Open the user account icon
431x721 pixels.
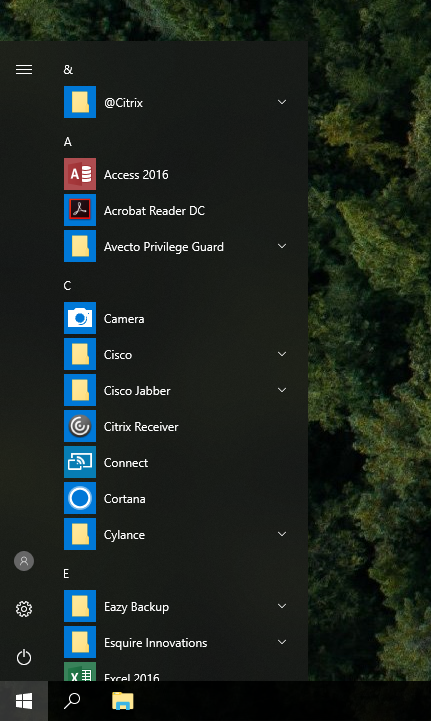point(24,561)
